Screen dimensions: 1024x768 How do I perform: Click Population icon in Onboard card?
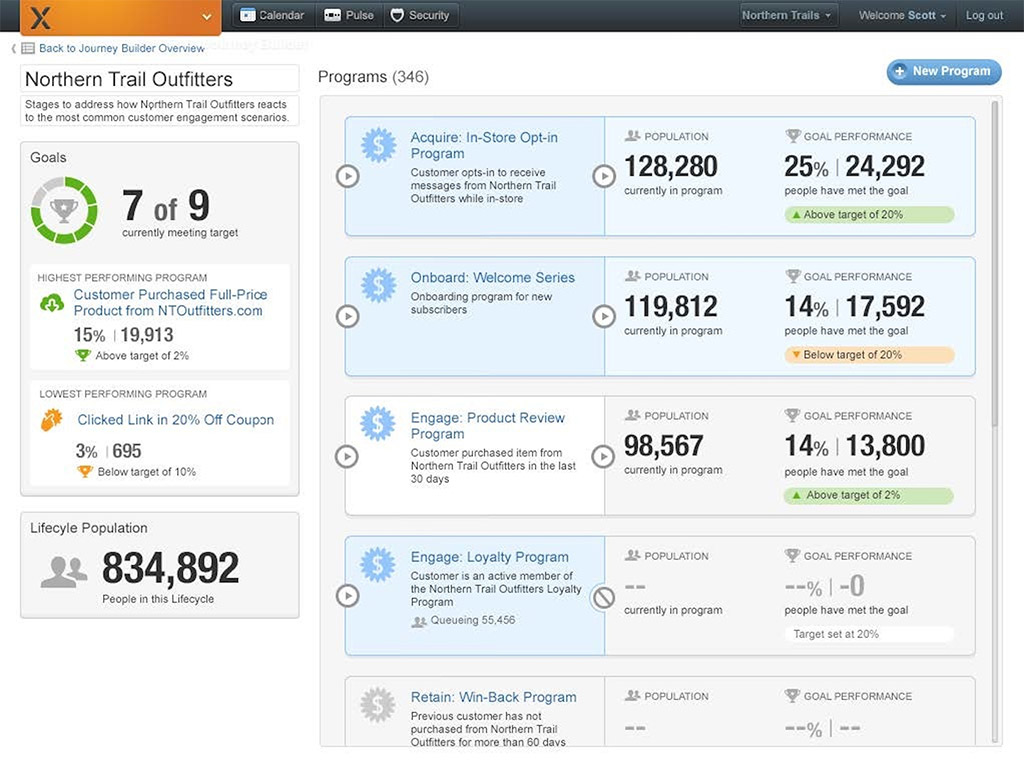(x=632, y=276)
